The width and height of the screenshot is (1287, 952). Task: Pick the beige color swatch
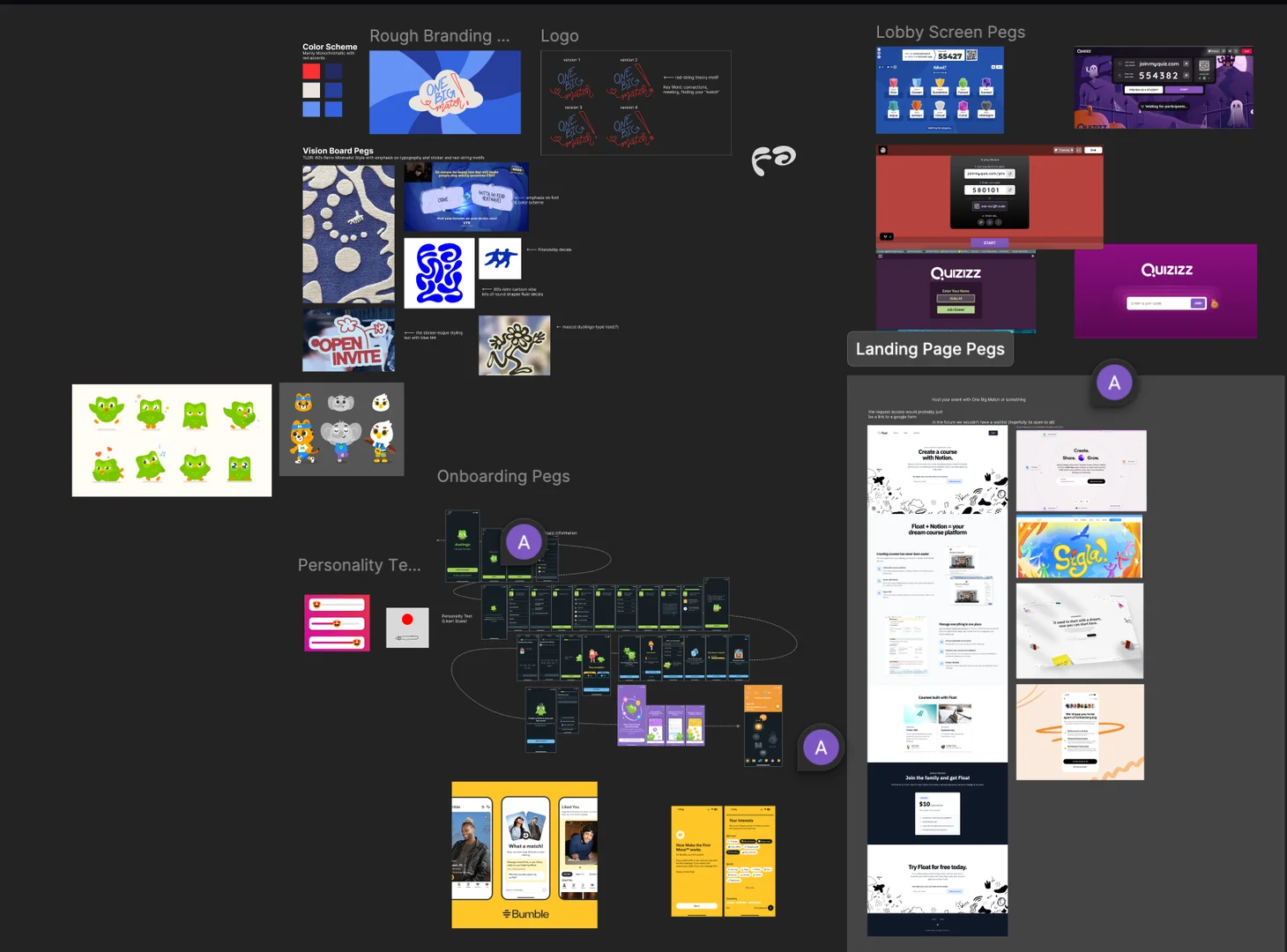pyautogui.click(x=311, y=90)
